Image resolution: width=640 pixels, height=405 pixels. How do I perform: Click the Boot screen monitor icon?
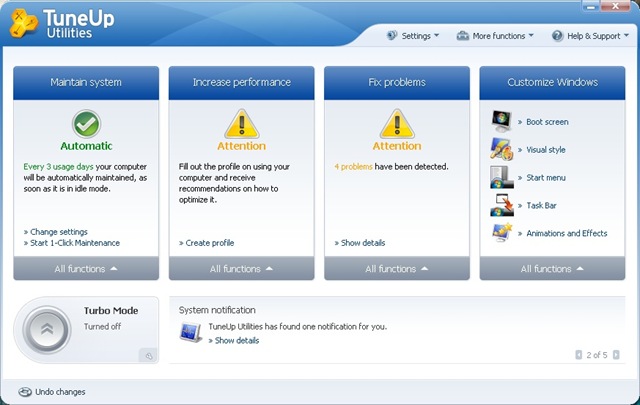point(502,121)
